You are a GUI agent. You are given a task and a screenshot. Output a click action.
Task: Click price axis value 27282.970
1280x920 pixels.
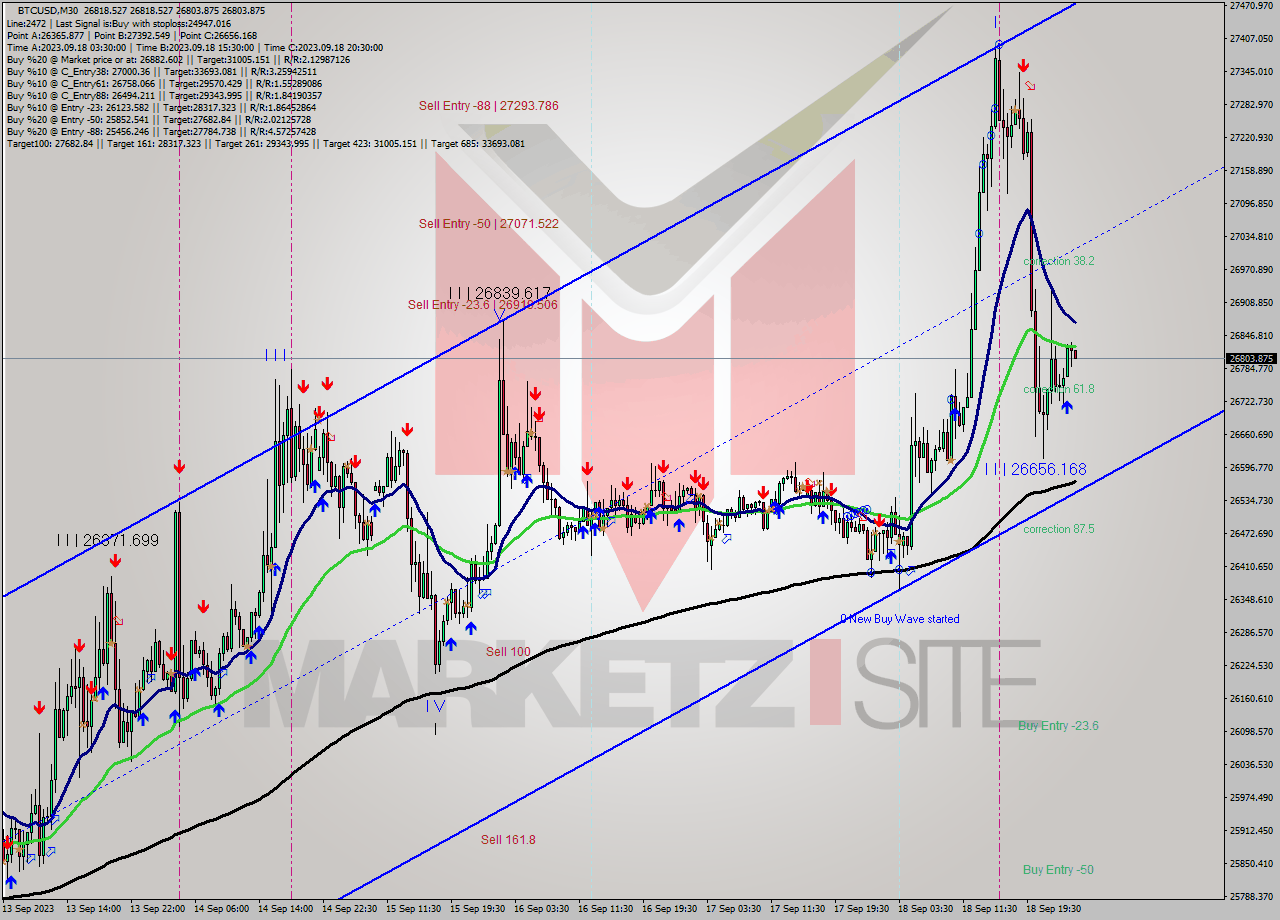[1250, 104]
